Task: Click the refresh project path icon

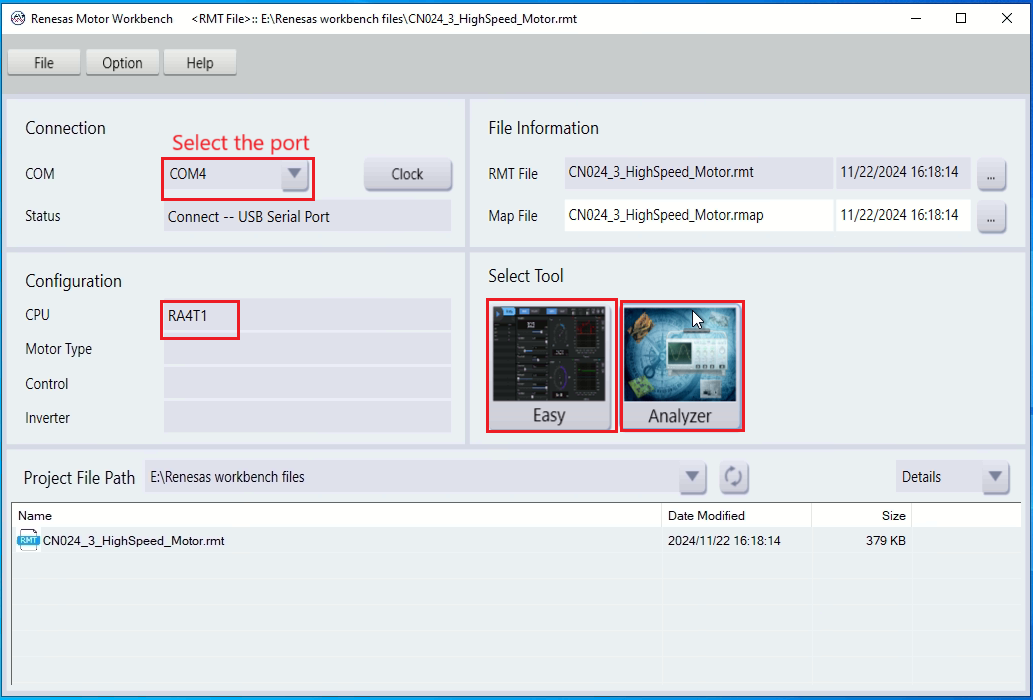Action: click(x=733, y=477)
